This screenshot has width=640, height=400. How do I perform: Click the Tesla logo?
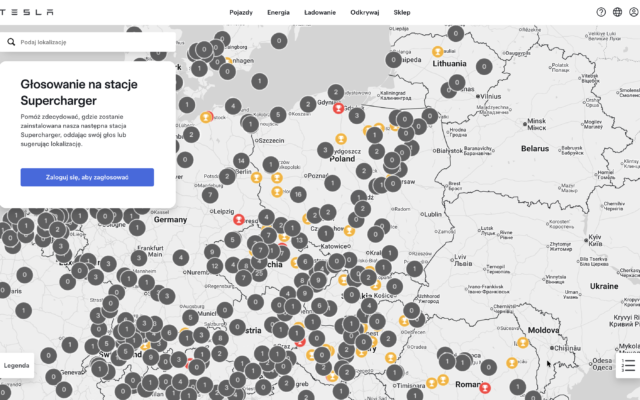pos(25,12)
